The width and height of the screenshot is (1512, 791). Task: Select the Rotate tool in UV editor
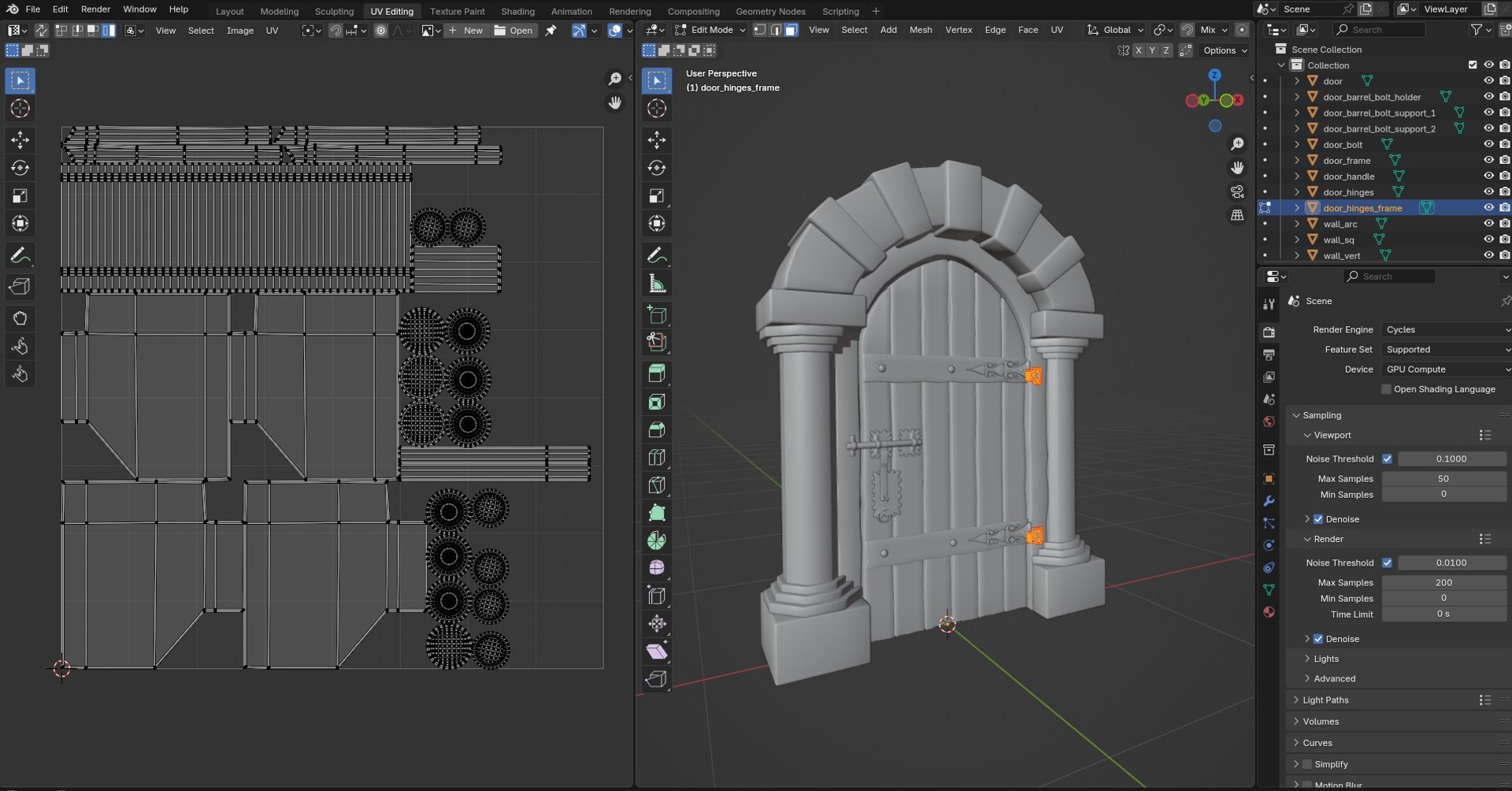pos(20,168)
